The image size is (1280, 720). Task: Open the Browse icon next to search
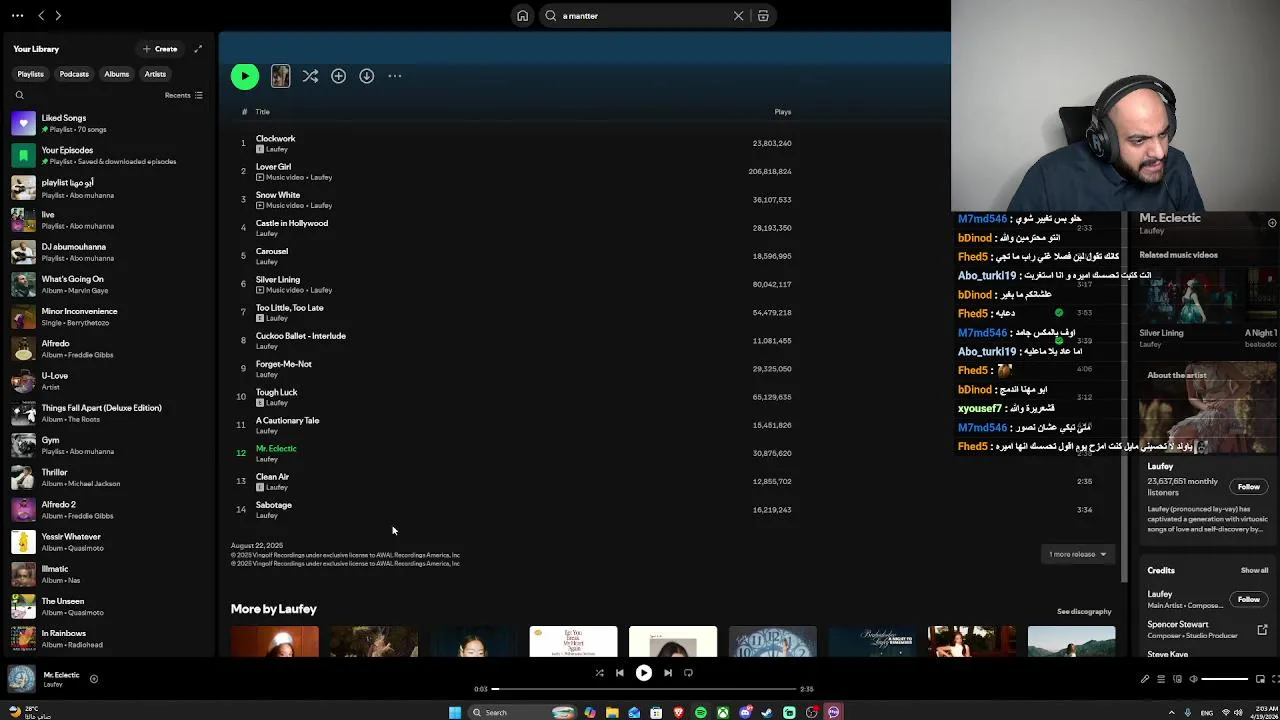(x=763, y=16)
